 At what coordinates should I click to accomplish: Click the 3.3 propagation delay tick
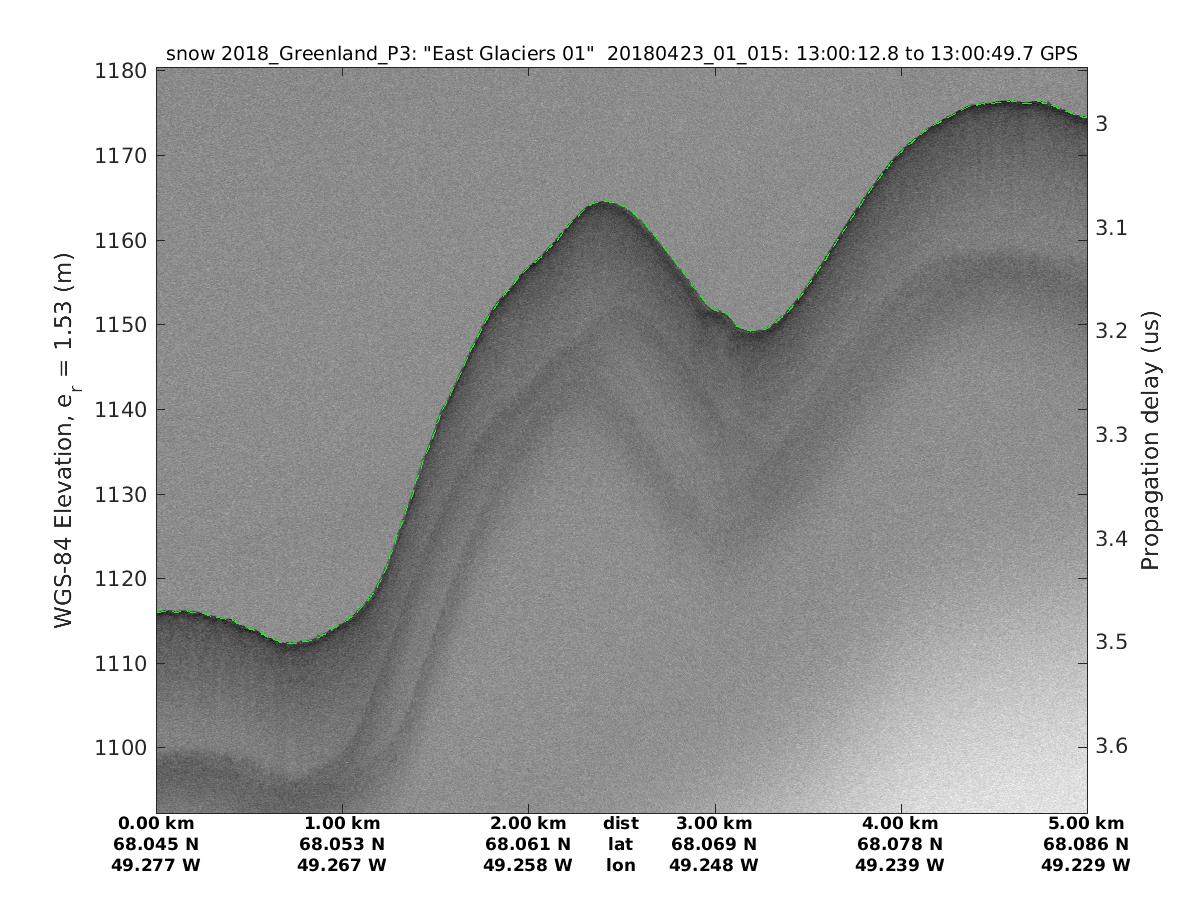point(1106,435)
